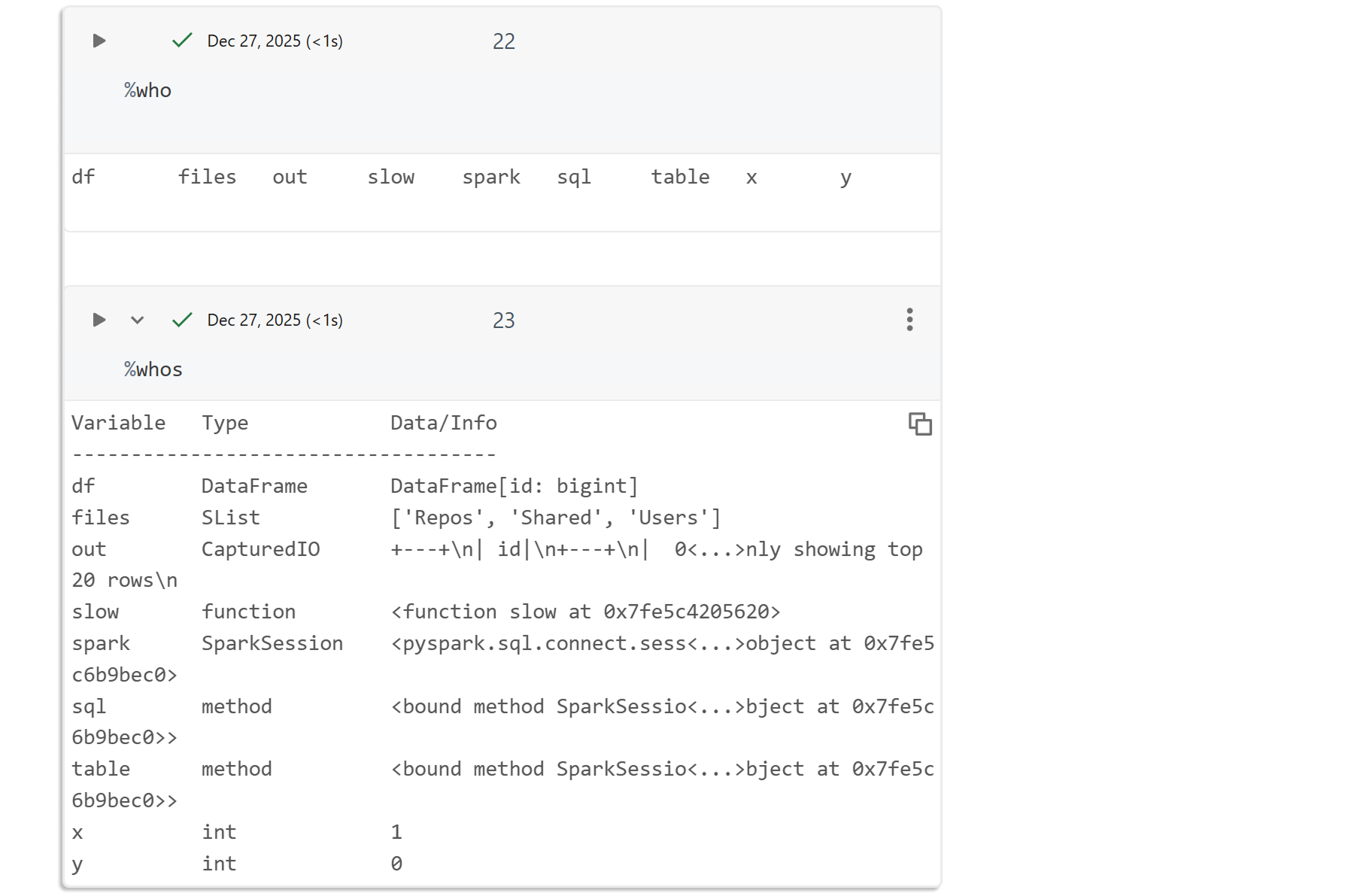
Task: Select execution count number 22
Action: tap(503, 41)
